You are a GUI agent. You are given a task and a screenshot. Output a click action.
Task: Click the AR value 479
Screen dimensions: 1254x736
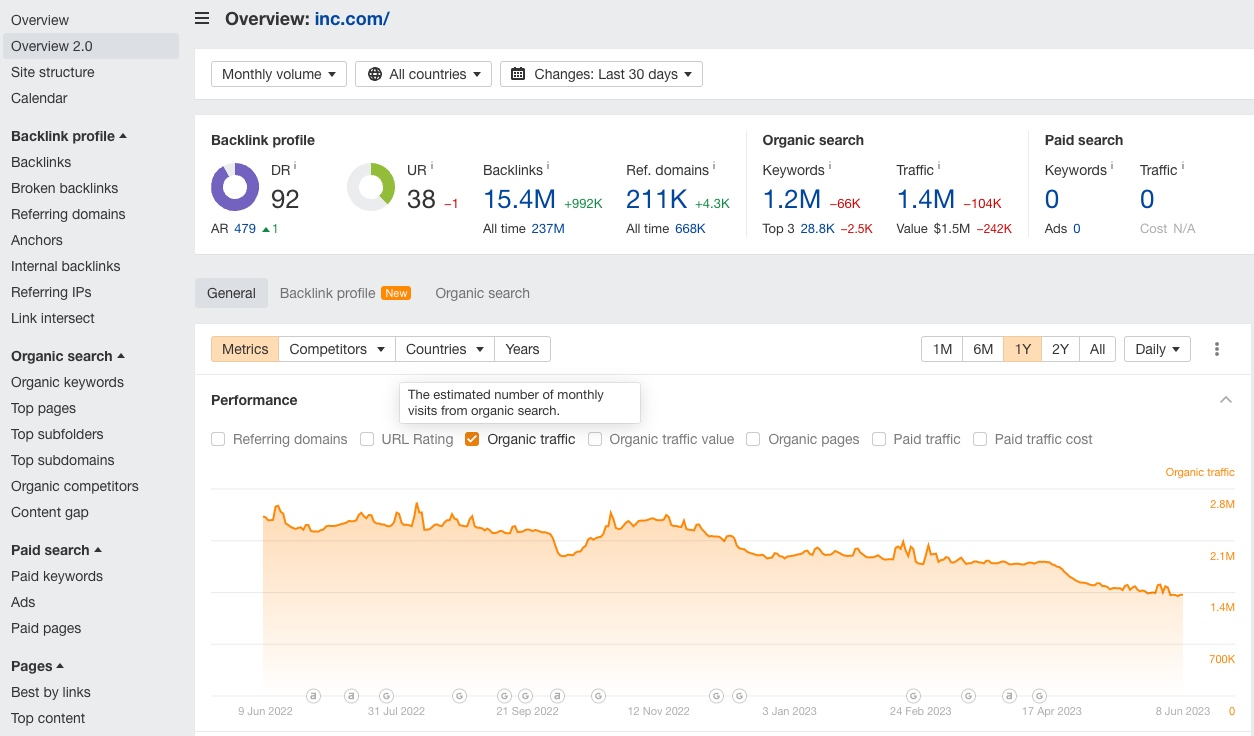pos(245,229)
